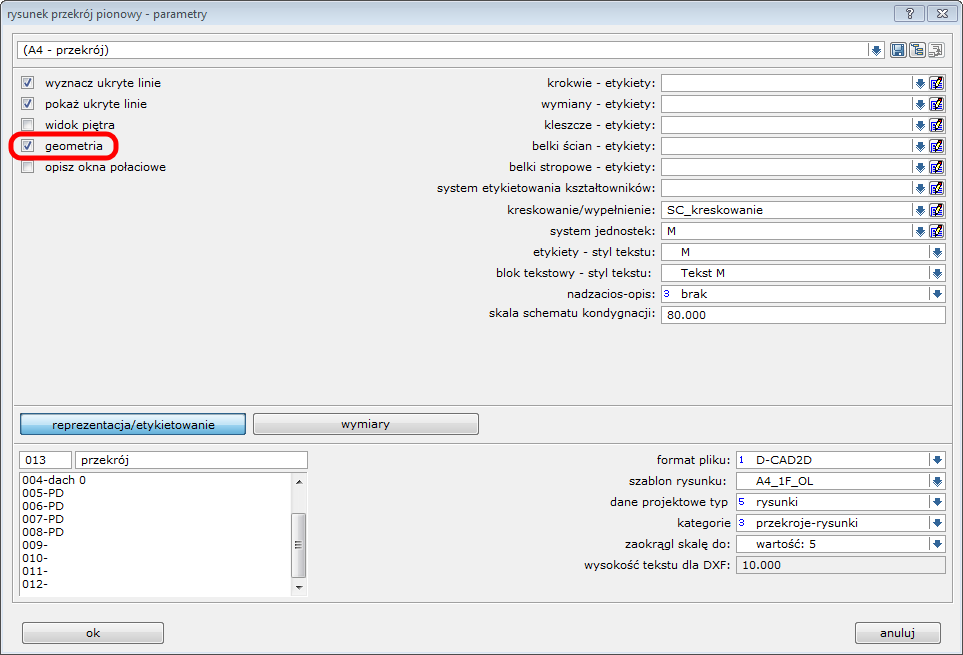Click the help question mark in title bar

coord(908,13)
